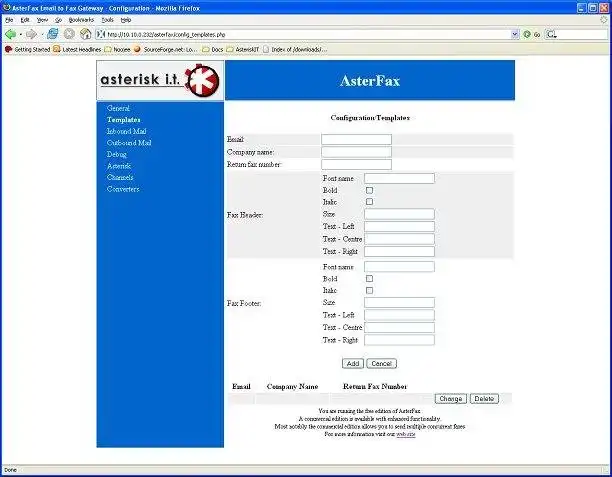Click Fax Header Font name field

click(x=399, y=178)
